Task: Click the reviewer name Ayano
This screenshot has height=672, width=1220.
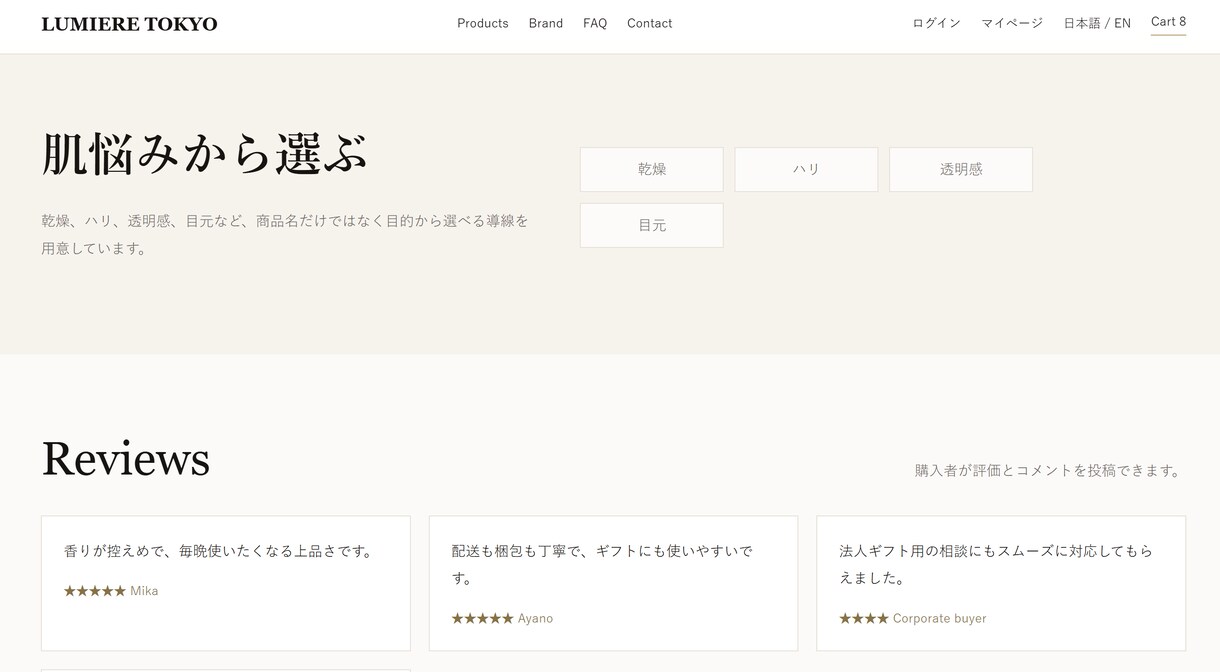Action: [535, 619]
